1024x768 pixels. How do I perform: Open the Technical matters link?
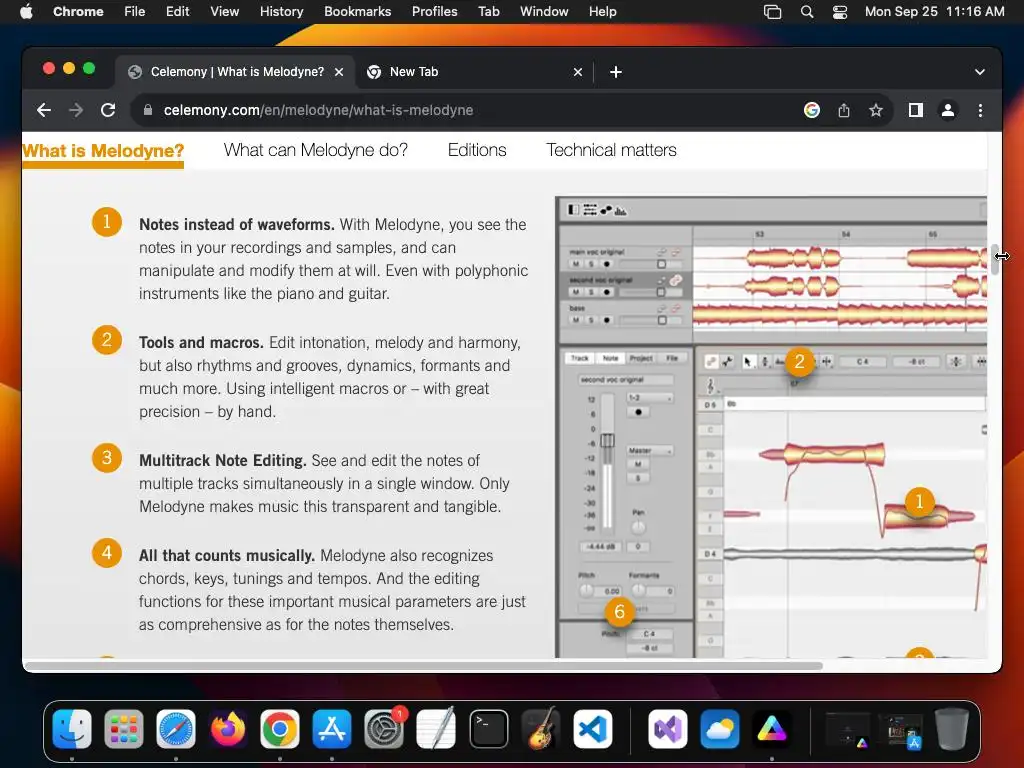click(611, 150)
